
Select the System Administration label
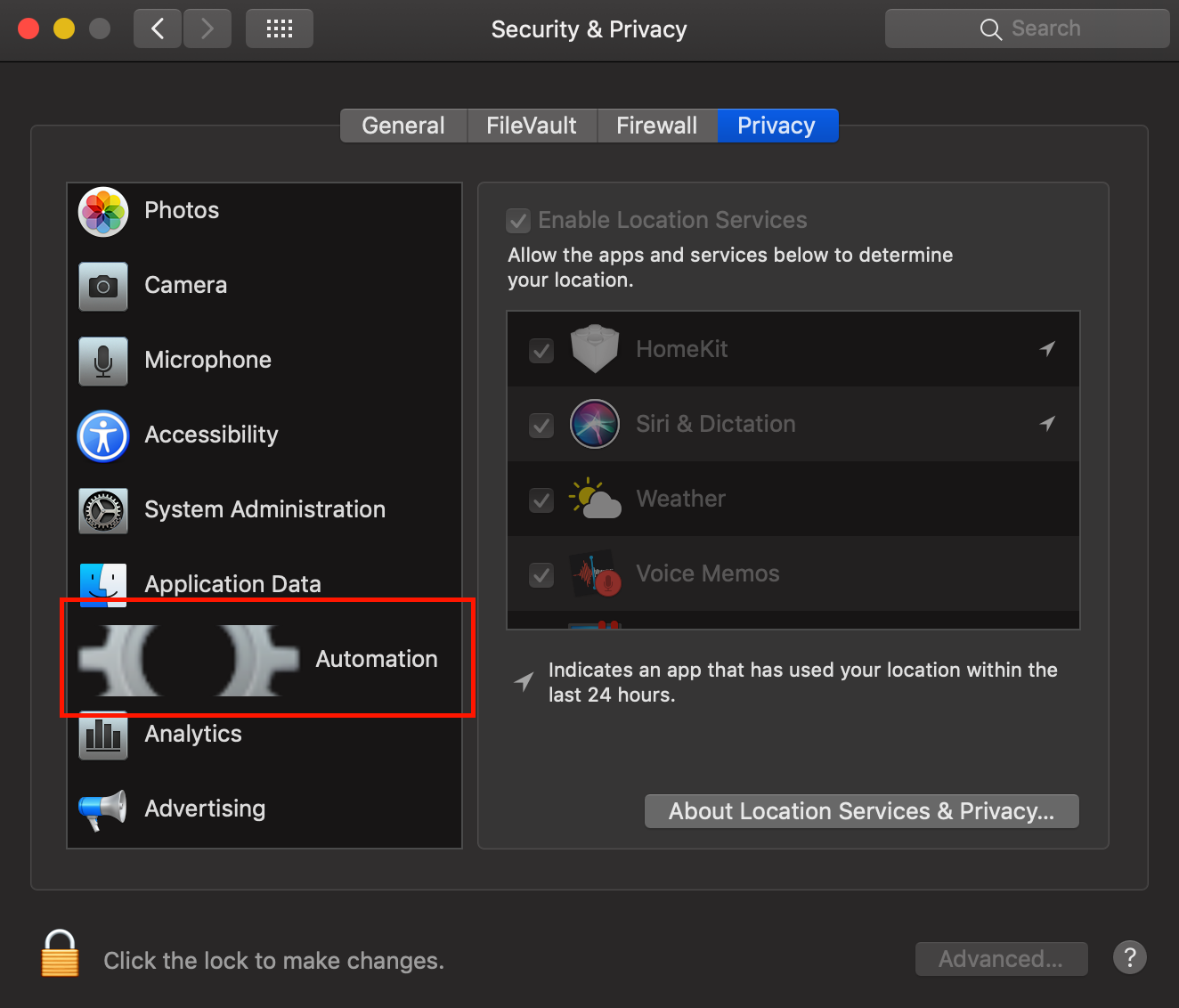[265, 509]
